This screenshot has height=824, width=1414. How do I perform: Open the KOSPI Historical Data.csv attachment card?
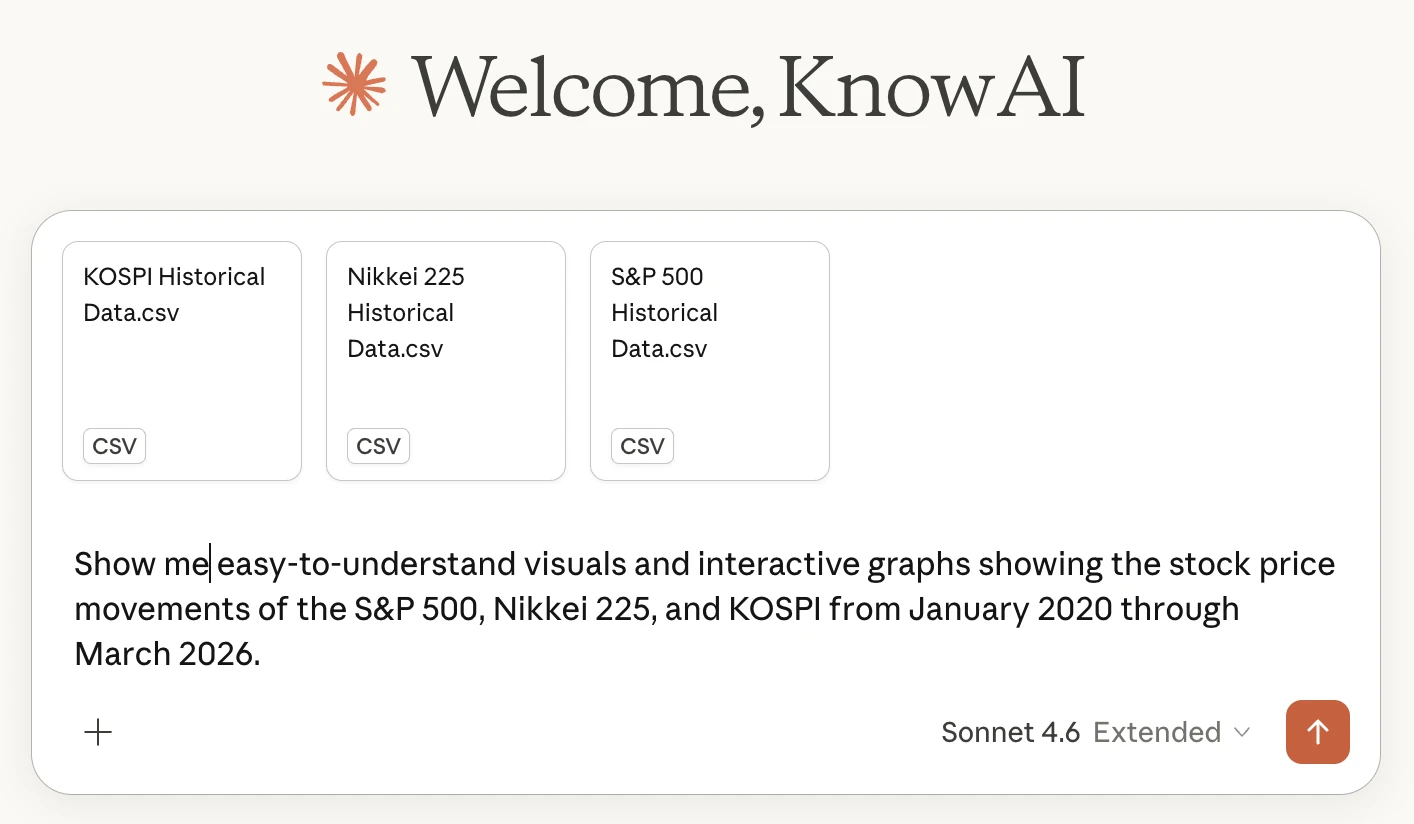click(182, 370)
